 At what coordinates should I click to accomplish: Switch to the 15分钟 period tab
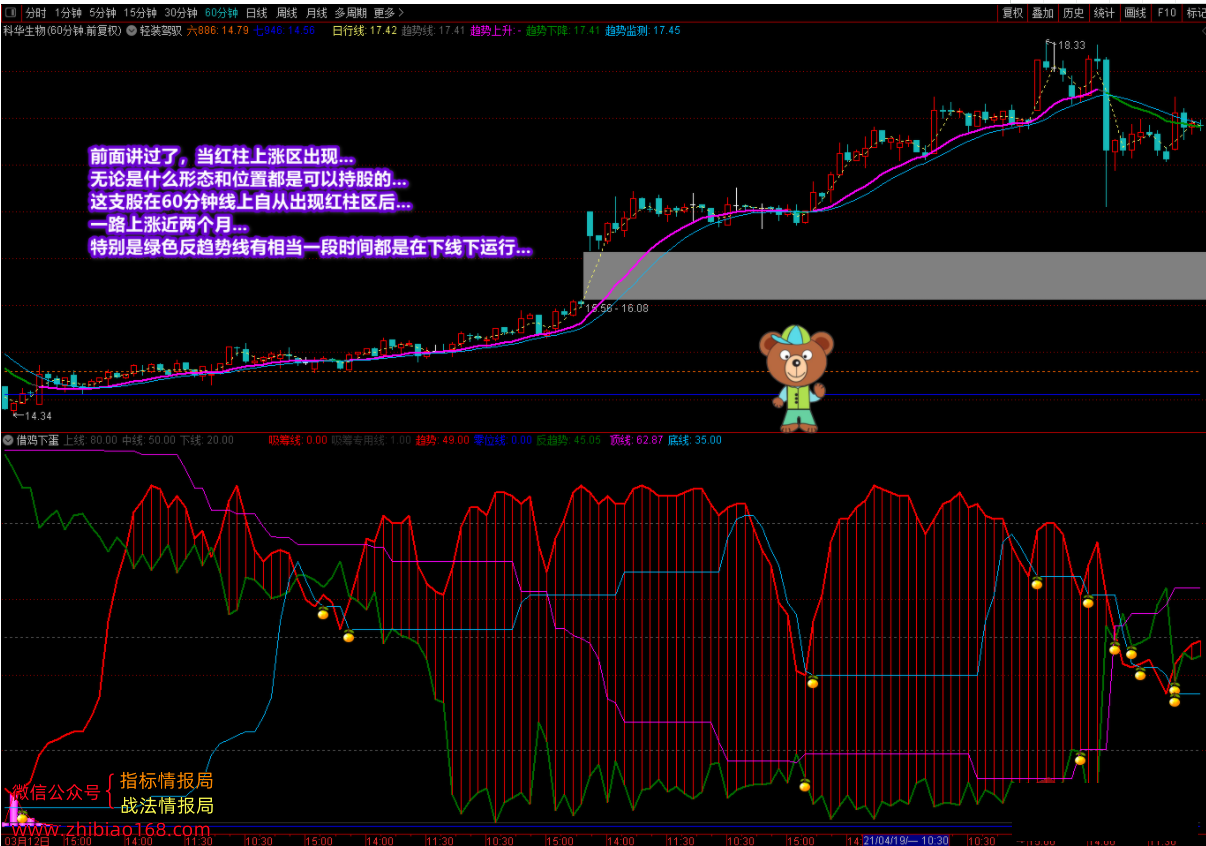click(140, 13)
